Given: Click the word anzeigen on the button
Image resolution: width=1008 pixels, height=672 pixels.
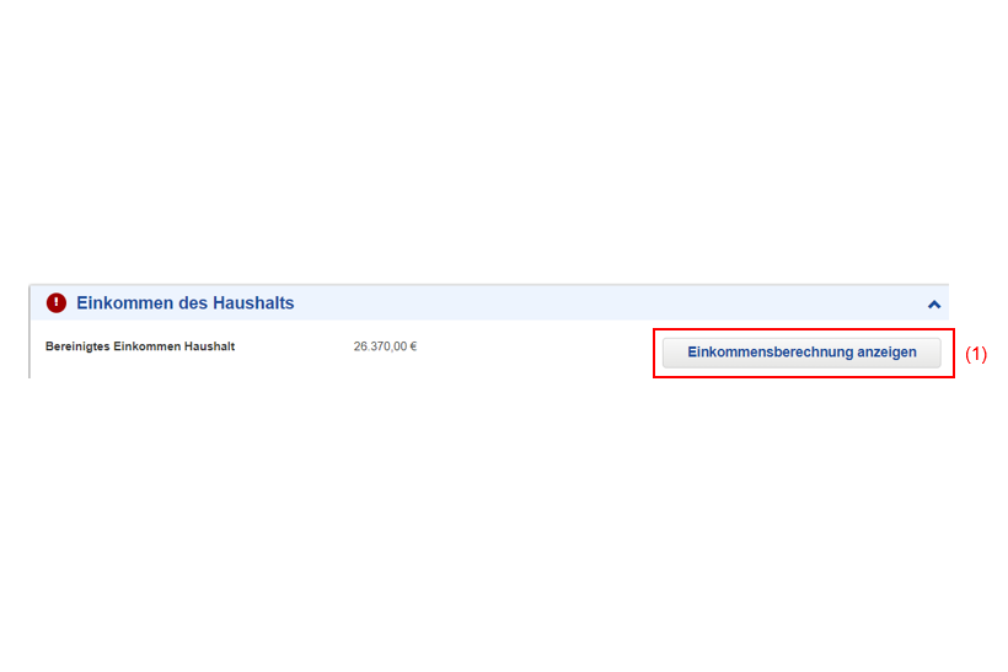Looking at the screenshot, I should click(886, 352).
